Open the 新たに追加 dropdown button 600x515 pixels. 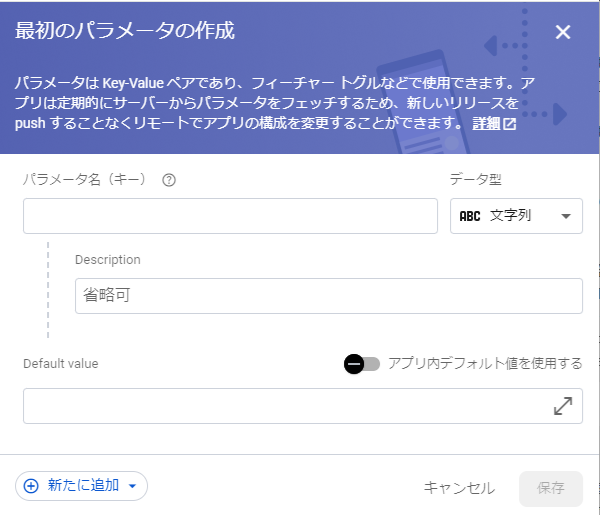pyautogui.click(x=82, y=486)
